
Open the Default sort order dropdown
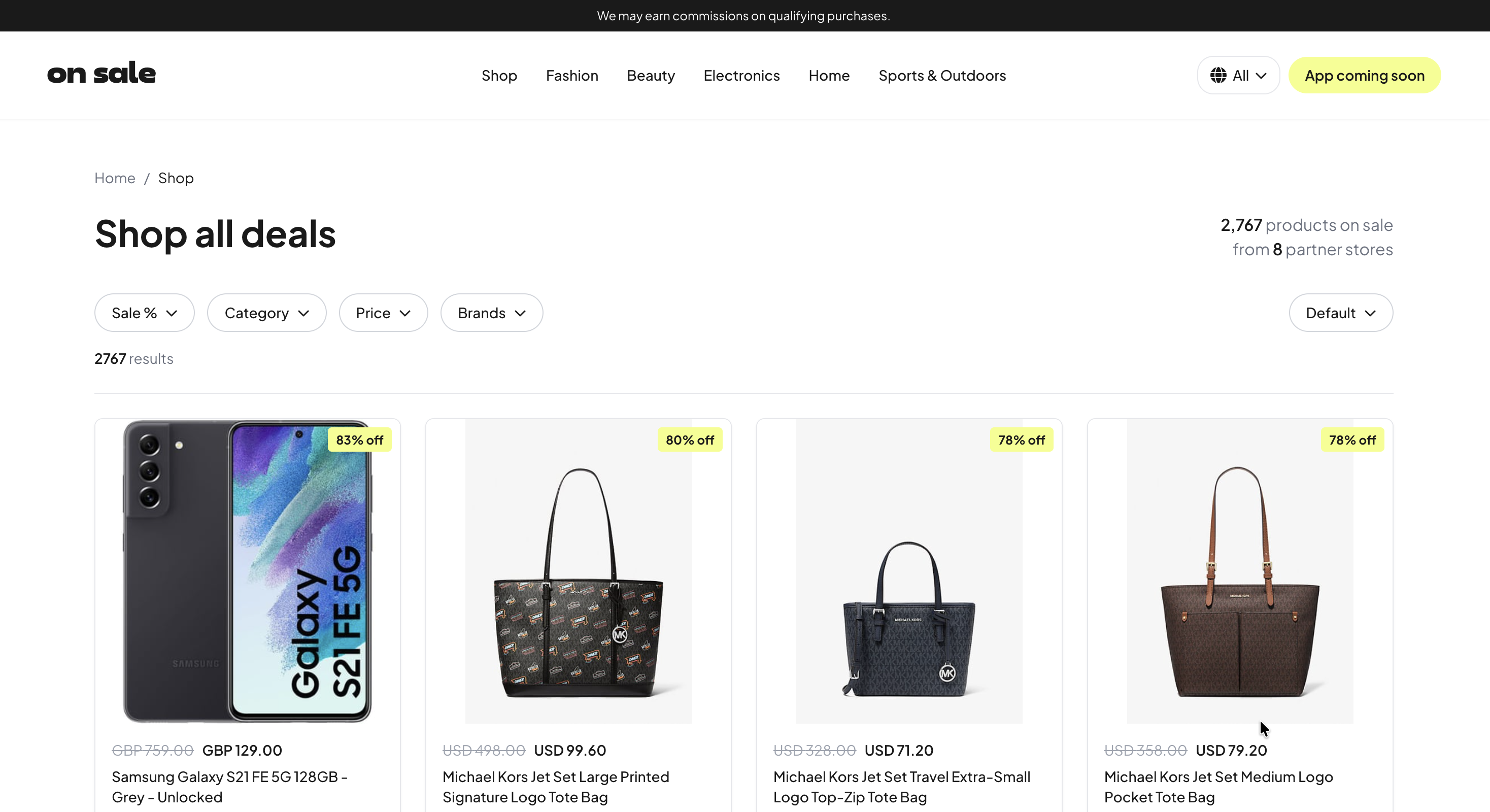(x=1341, y=312)
